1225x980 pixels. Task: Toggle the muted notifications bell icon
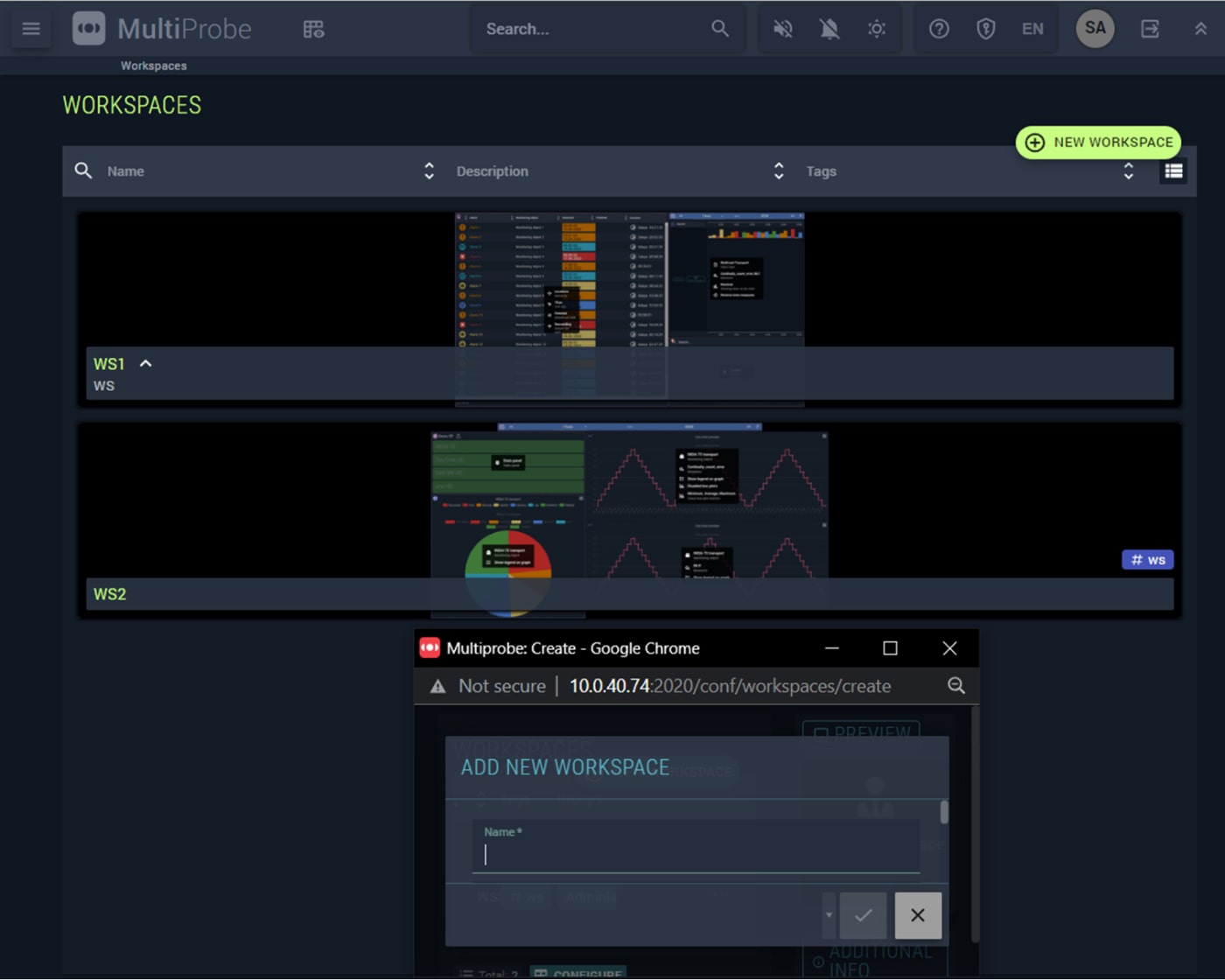[829, 29]
